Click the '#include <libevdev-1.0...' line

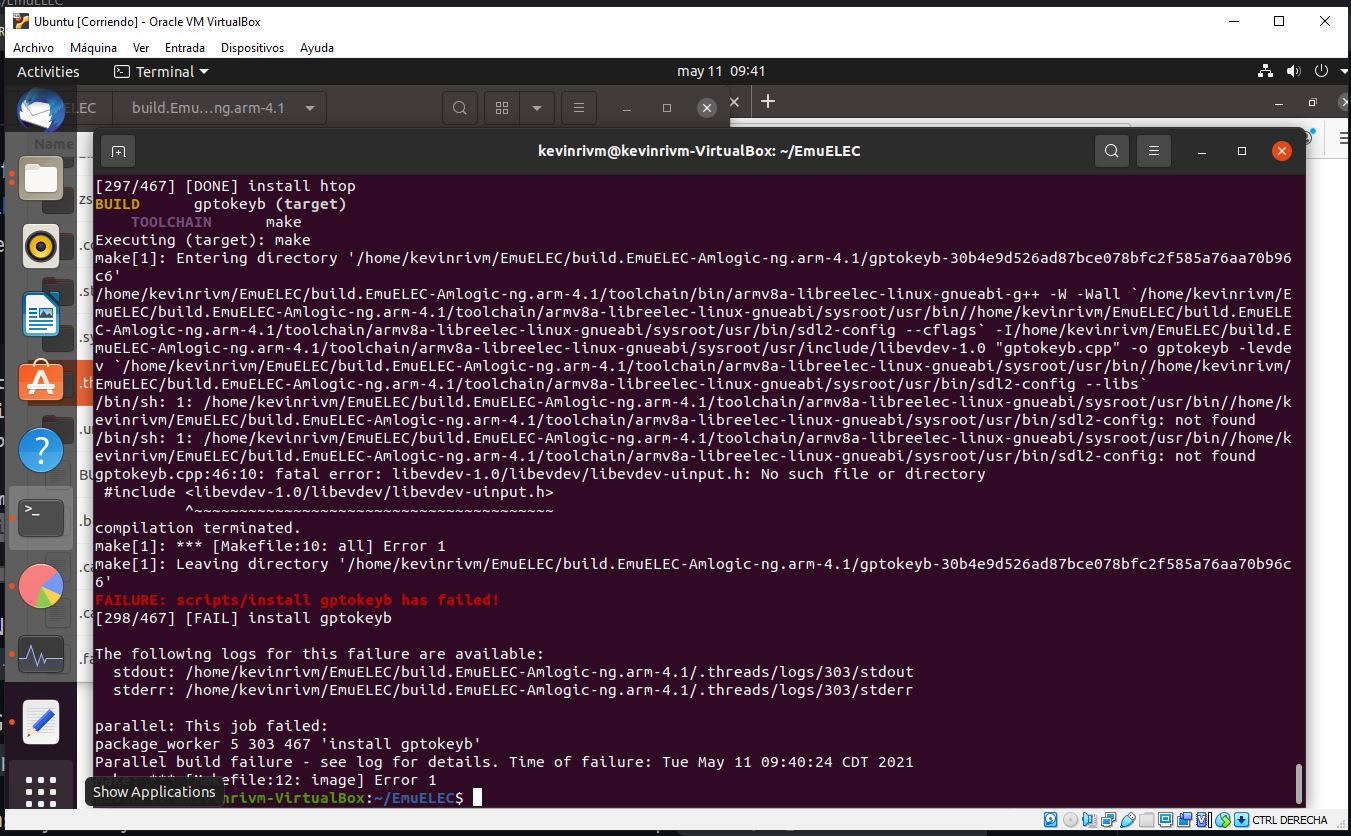(x=329, y=492)
